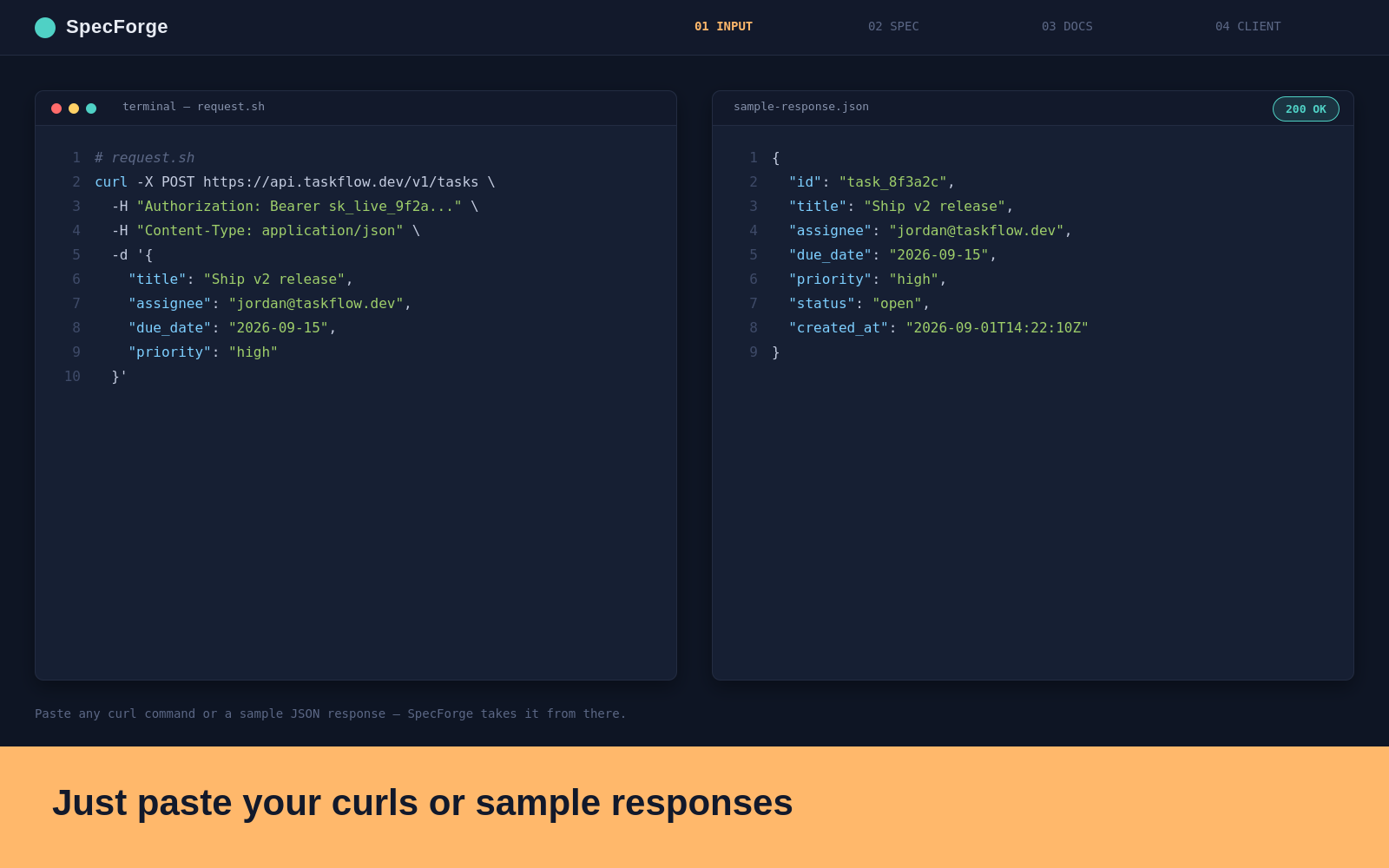Click the '# request.sh' comment line
Viewport: 1389px width, 868px height.
[144, 158]
